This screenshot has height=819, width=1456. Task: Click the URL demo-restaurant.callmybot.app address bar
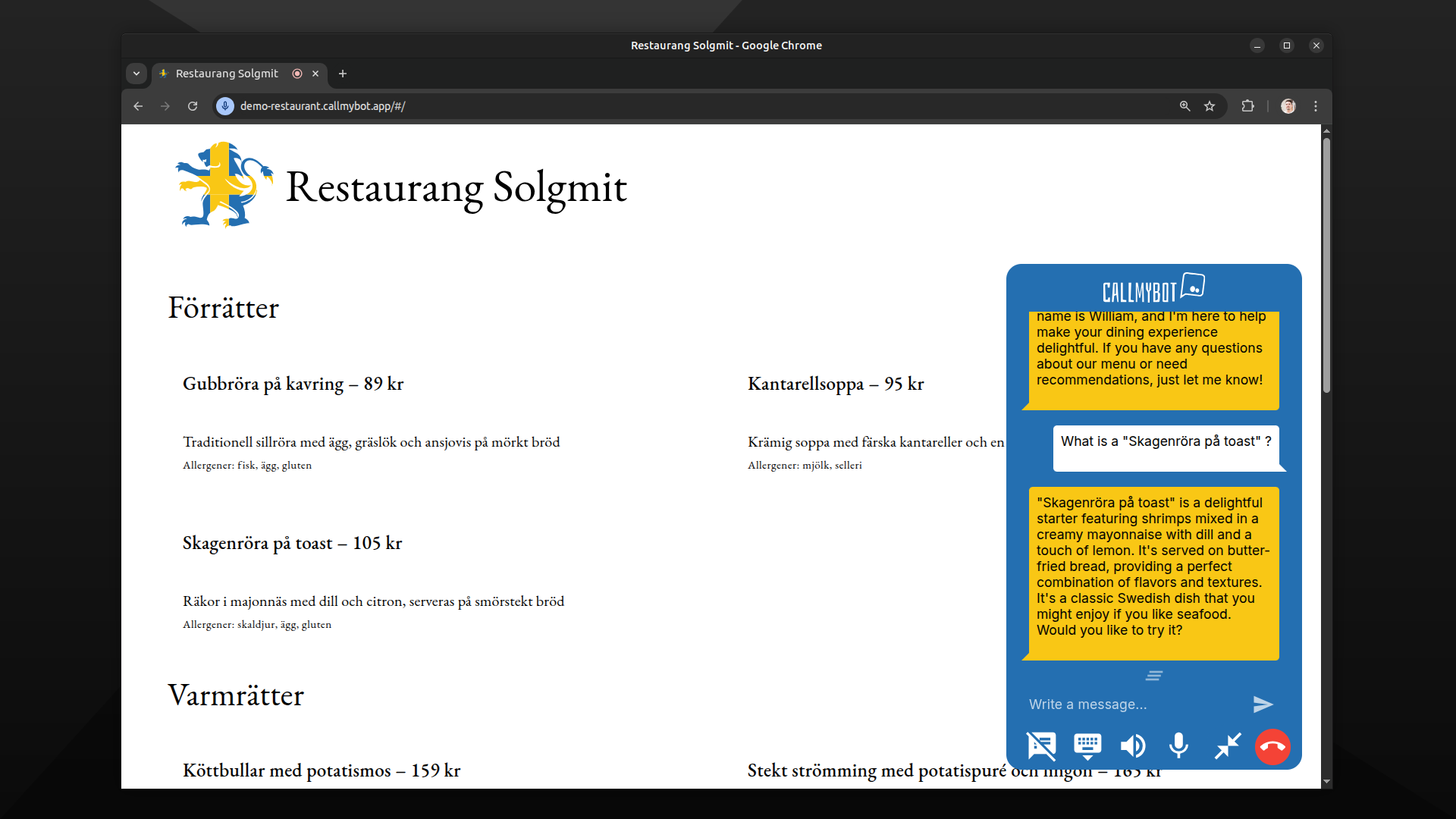pyautogui.click(x=322, y=106)
